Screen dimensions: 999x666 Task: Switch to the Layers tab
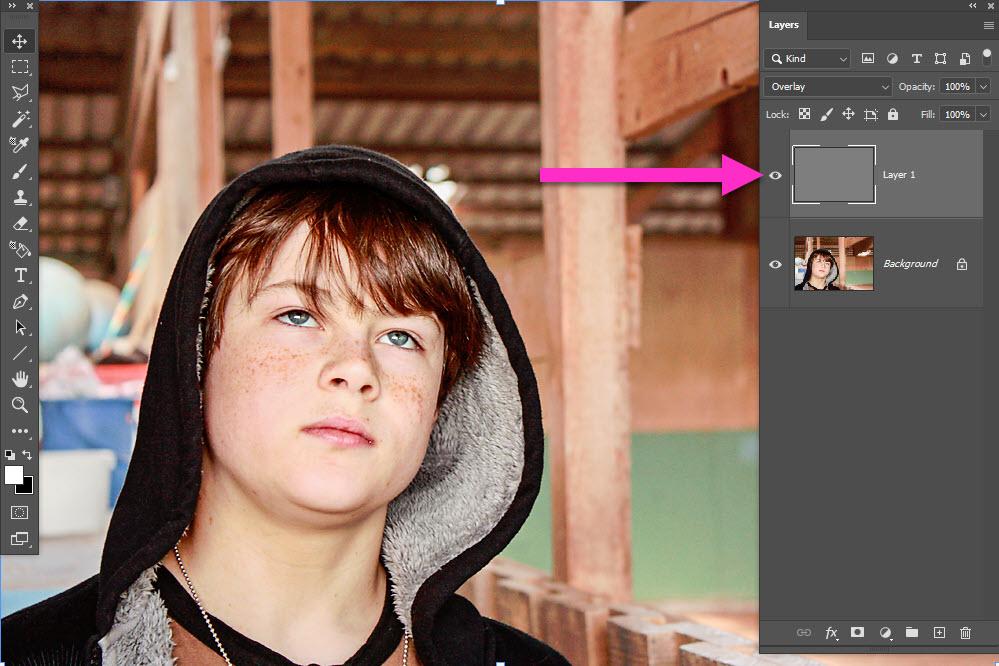pyautogui.click(x=783, y=25)
